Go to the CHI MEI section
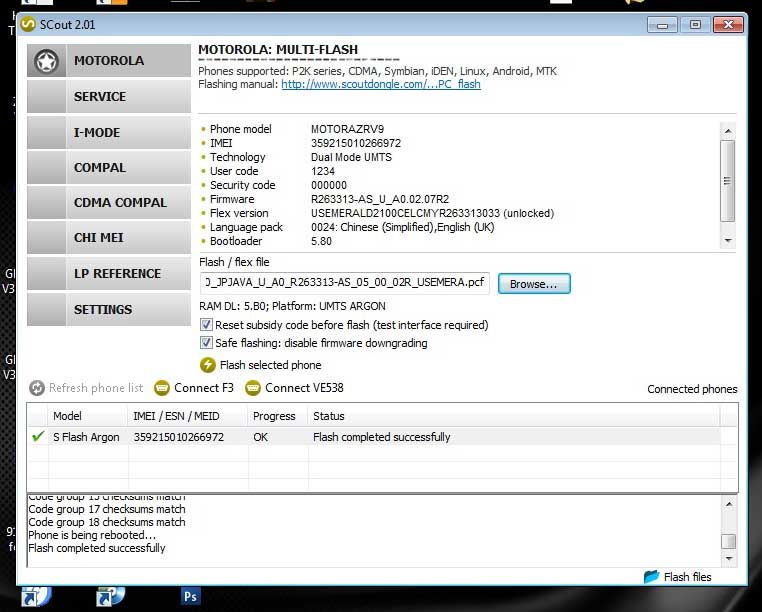Viewport: 762px width, 612px height. coord(109,238)
